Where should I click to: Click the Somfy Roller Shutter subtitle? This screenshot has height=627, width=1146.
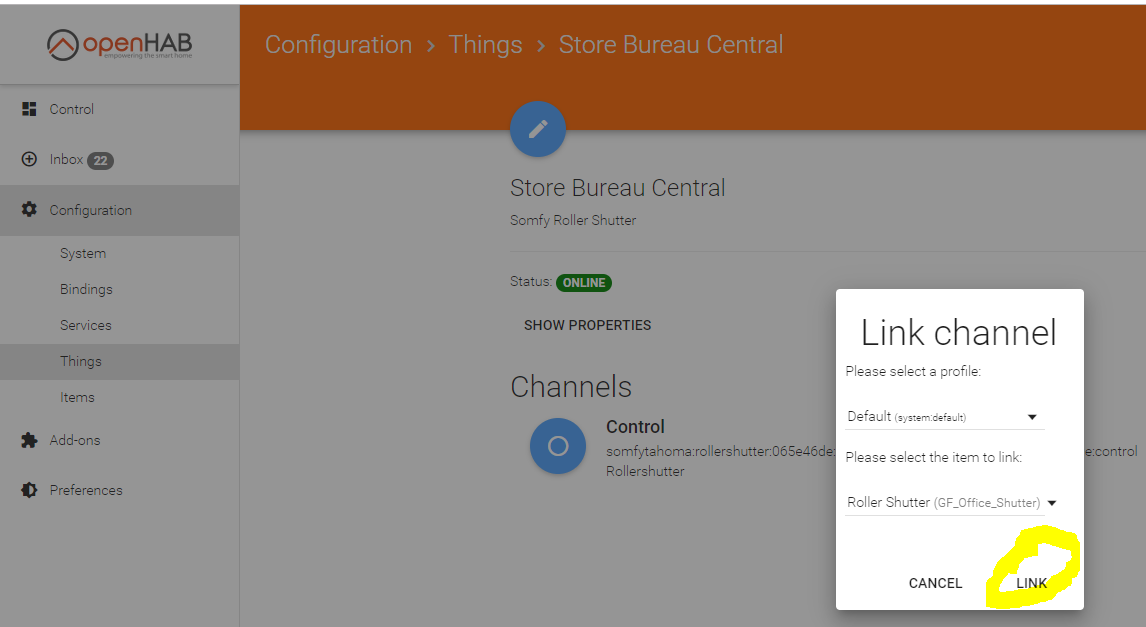point(573,220)
